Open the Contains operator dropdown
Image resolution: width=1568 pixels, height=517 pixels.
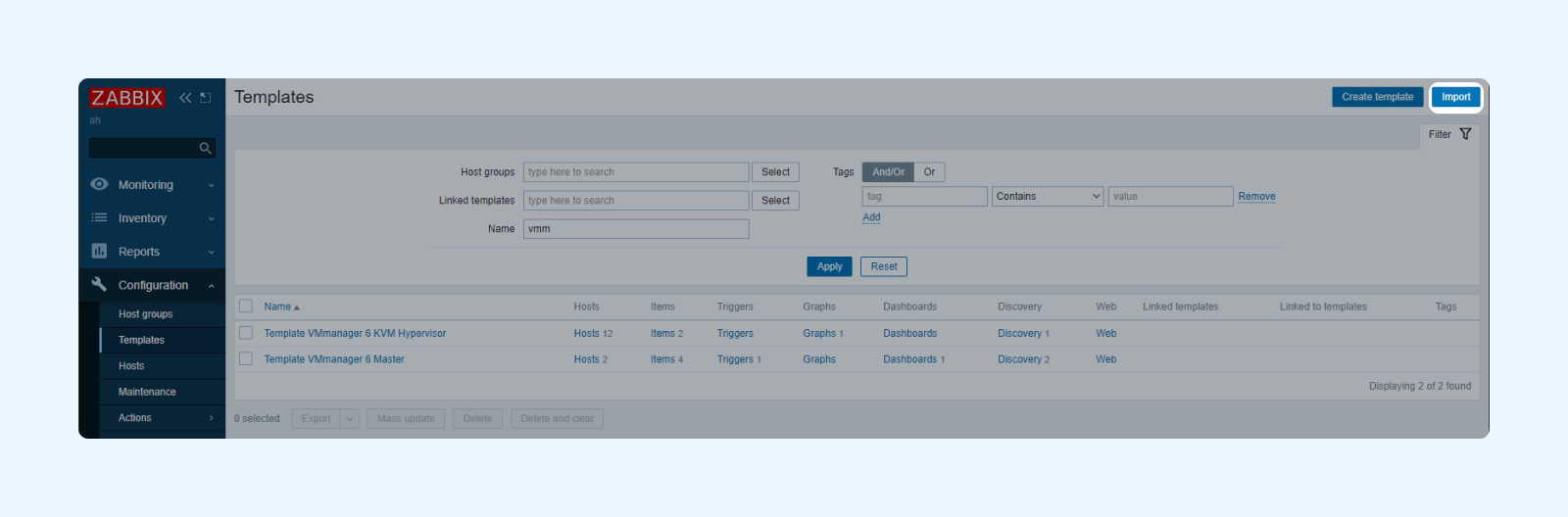(x=1048, y=196)
